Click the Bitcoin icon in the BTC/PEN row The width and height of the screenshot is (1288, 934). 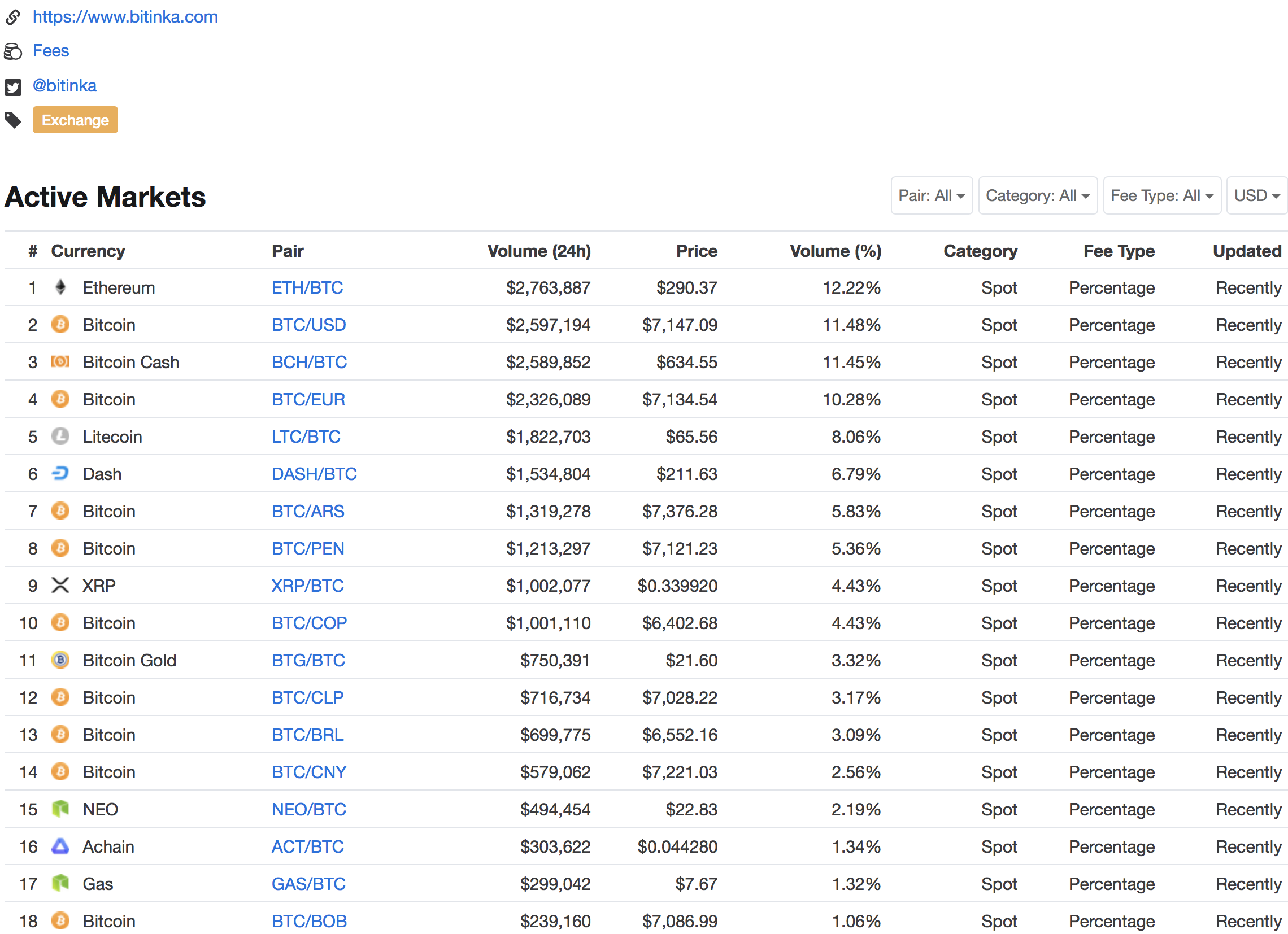pyautogui.click(x=60, y=548)
